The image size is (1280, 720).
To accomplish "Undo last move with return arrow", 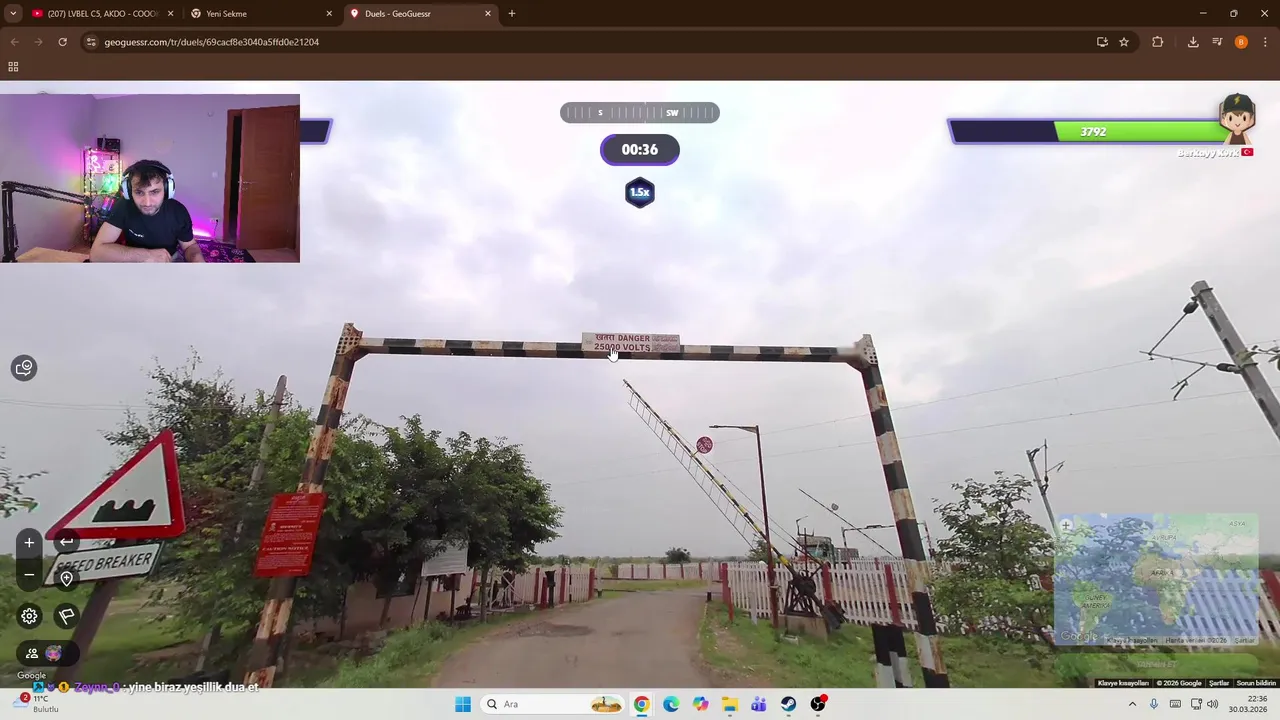I will (x=66, y=542).
